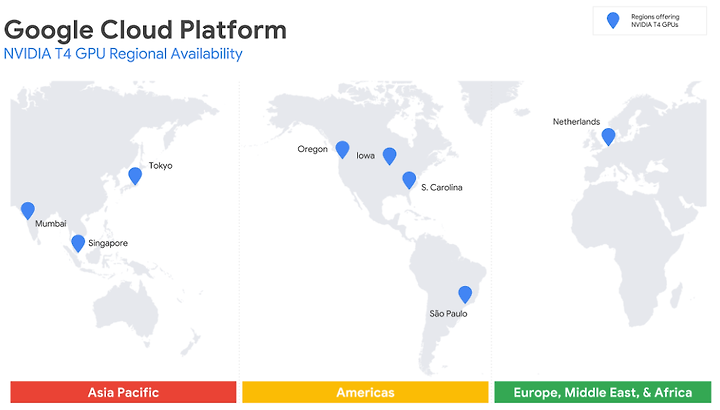720x410 pixels.
Task: Click the São Paulo map pin
Action: click(x=465, y=294)
